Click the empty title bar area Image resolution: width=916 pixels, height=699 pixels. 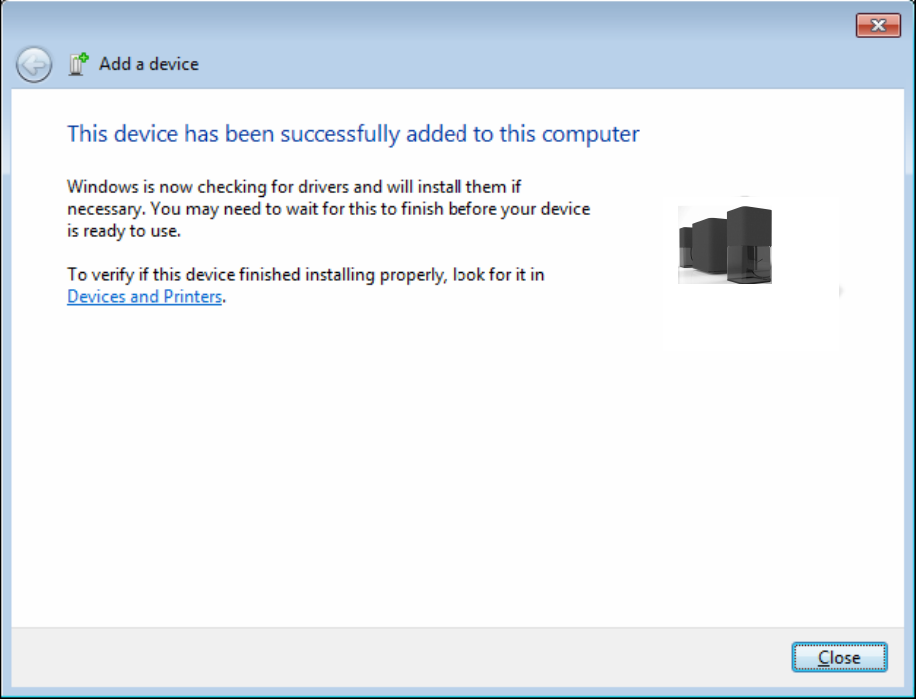pyautogui.click(x=450, y=25)
